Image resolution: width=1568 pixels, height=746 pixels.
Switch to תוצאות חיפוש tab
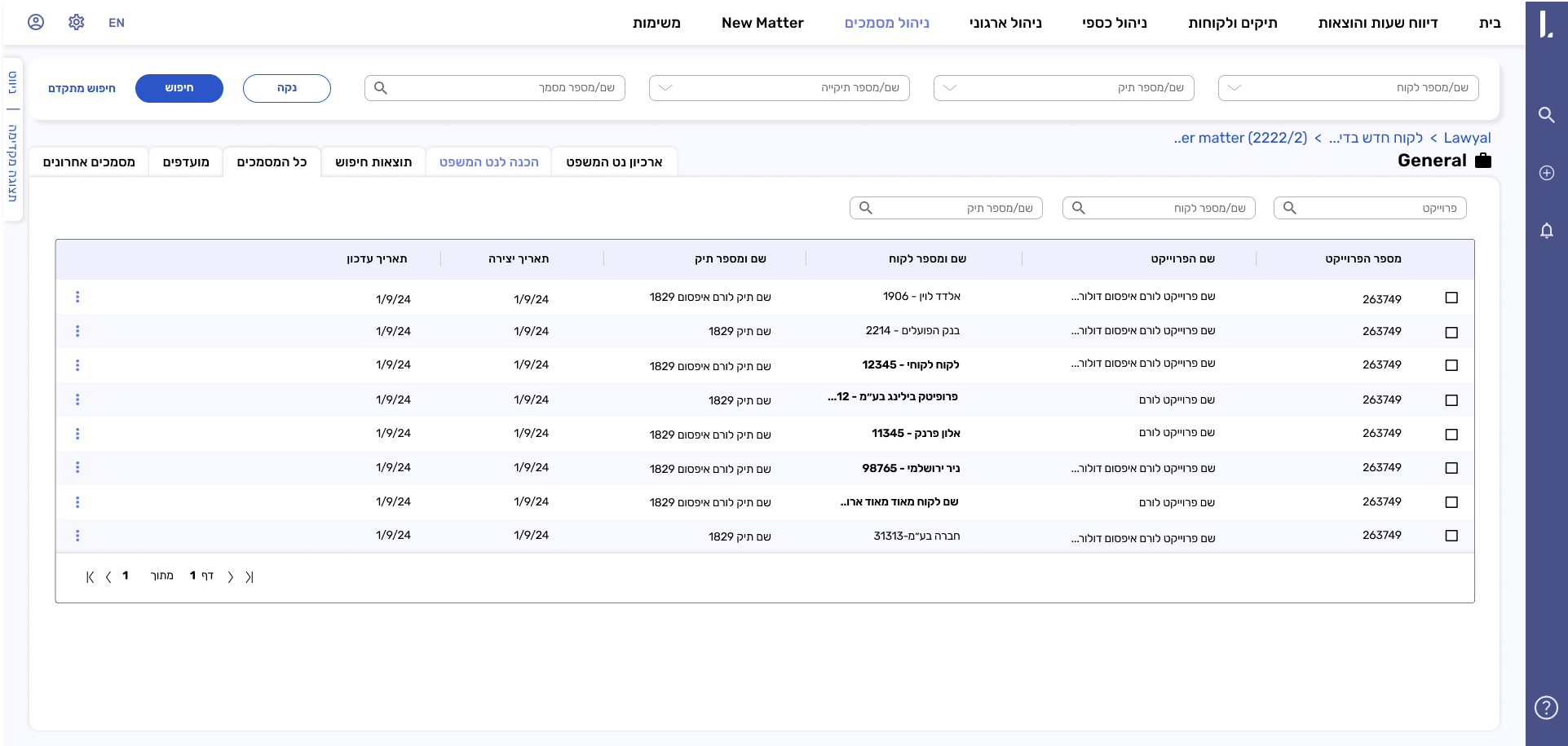tap(373, 162)
